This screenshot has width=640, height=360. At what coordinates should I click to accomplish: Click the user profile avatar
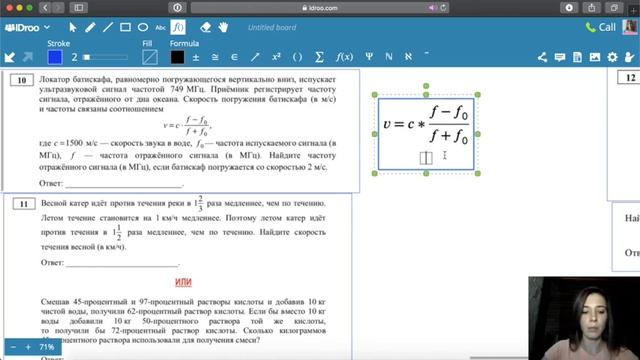point(630,27)
